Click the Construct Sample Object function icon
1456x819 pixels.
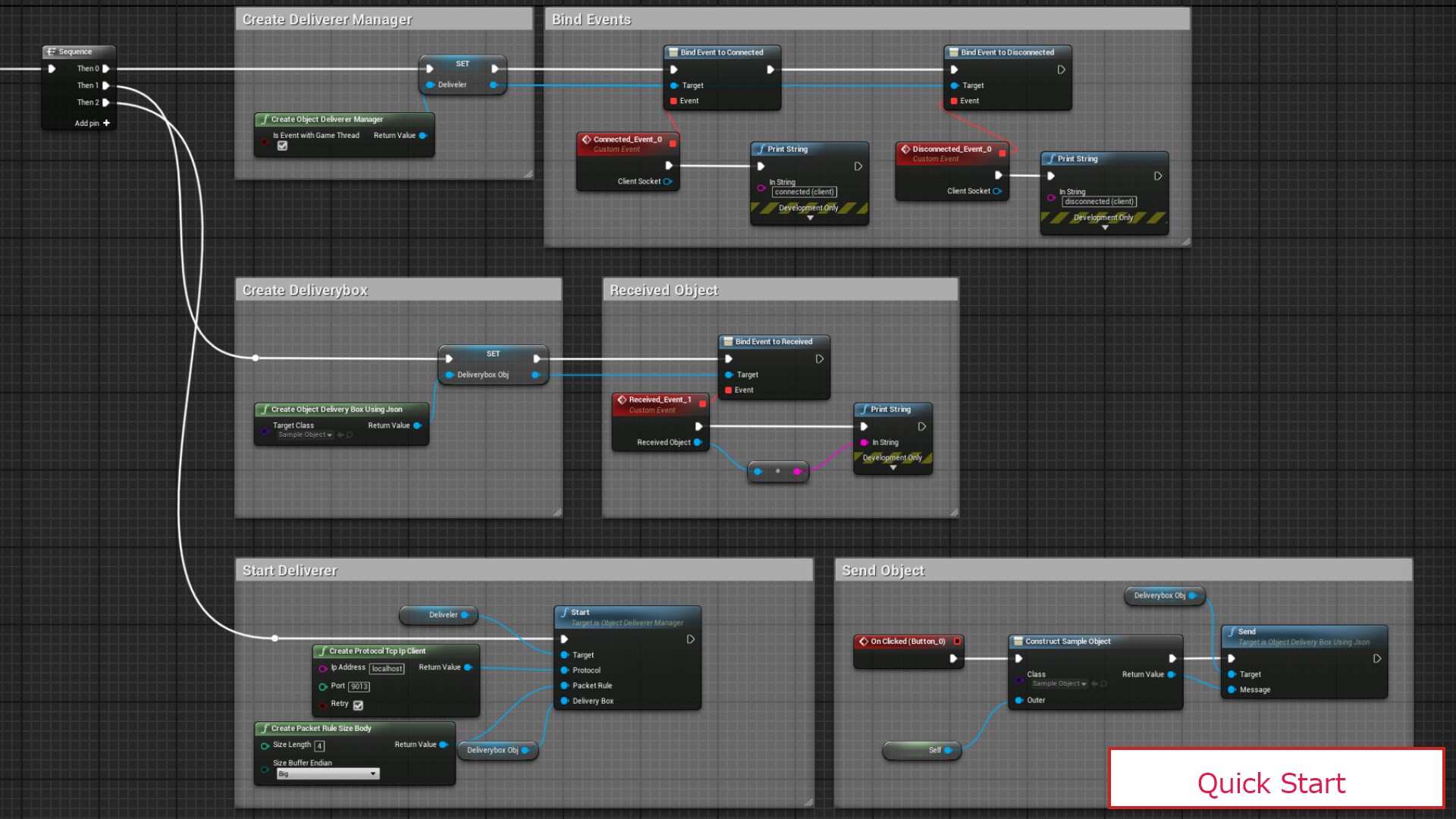1019,641
